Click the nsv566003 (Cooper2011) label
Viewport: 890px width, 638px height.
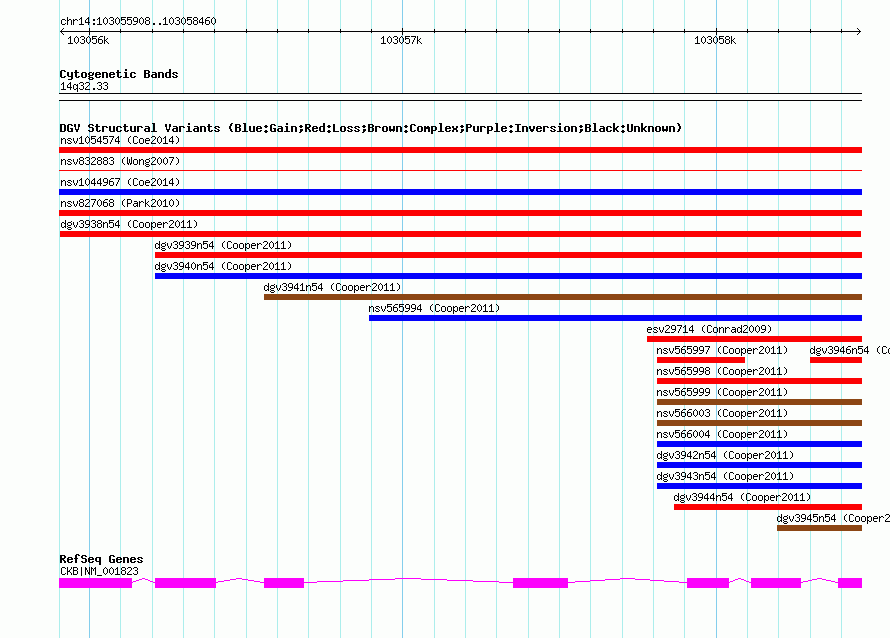coord(722,413)
